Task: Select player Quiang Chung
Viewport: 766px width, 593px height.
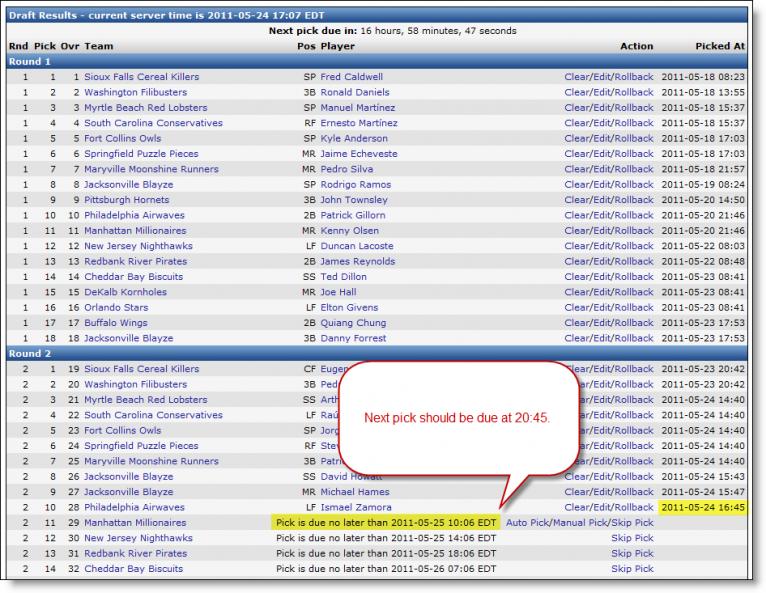Action: point(353,323)
